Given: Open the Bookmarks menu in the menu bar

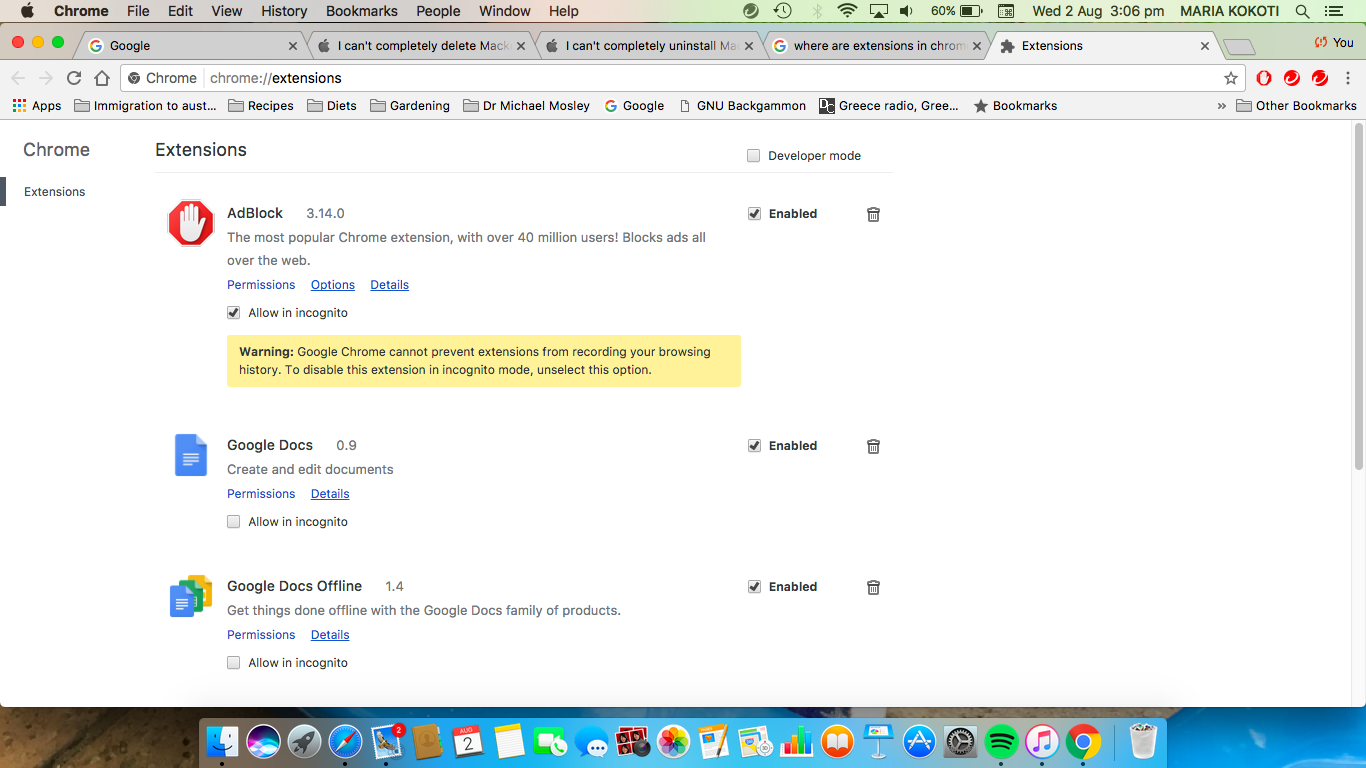Looking at the screenshot, I should (362, 11).
